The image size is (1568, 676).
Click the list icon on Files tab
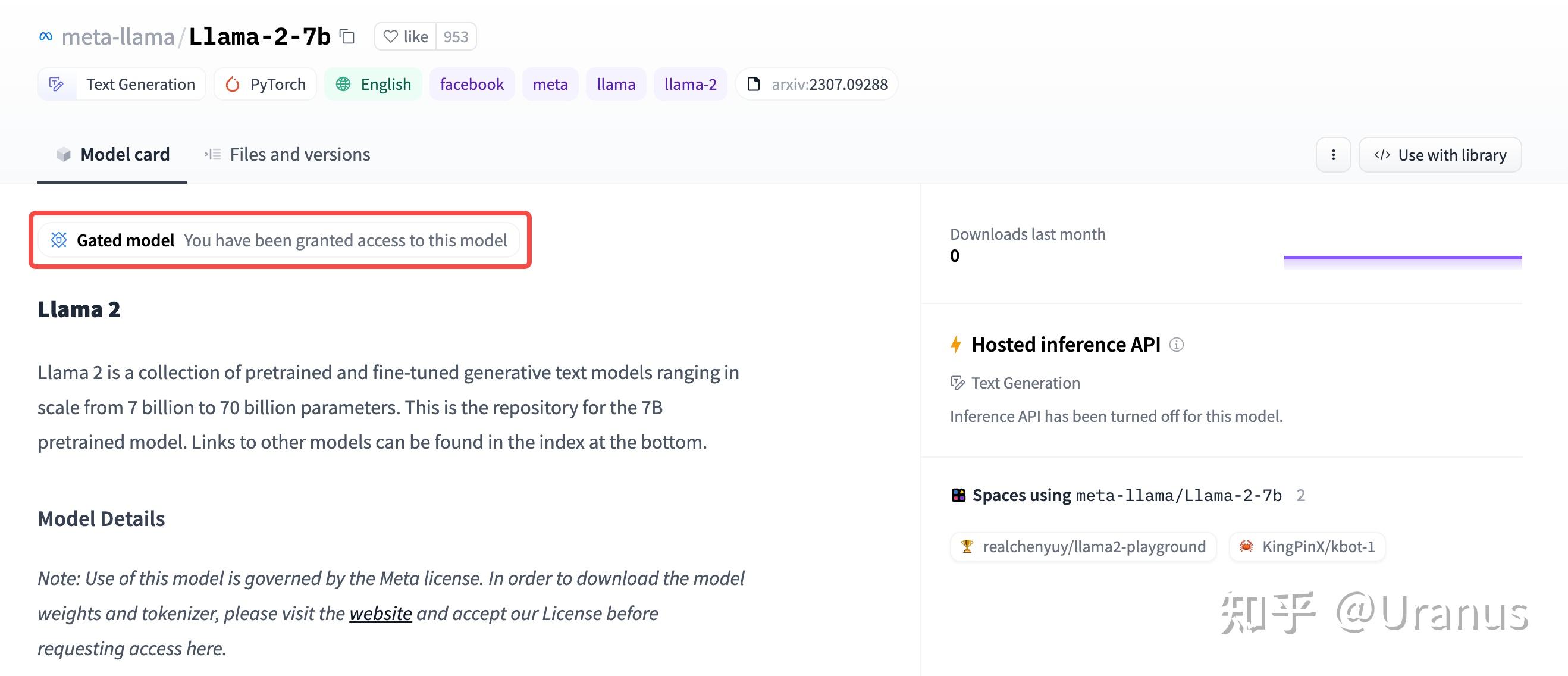[213, 155]
